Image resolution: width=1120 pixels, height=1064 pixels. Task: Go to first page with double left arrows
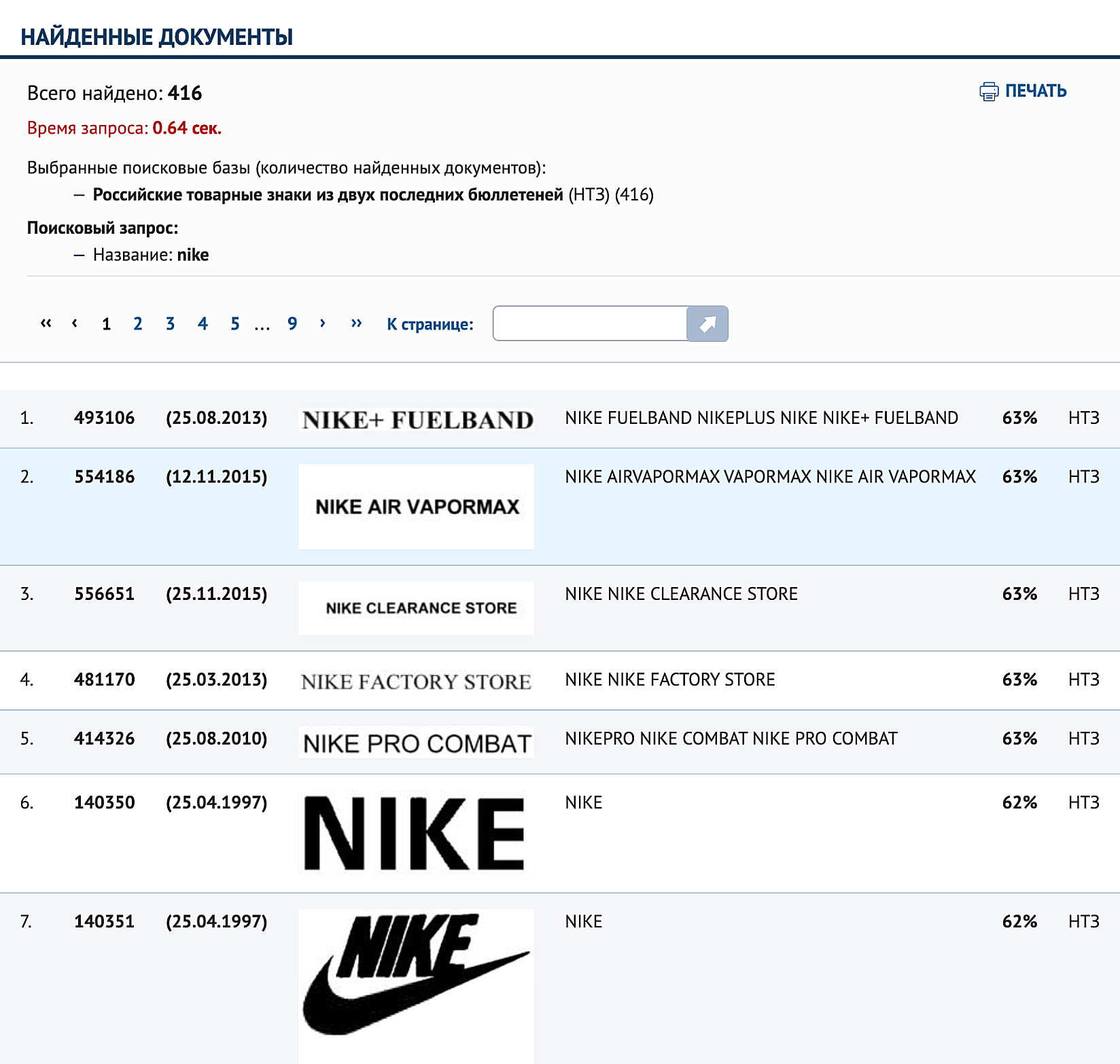click(46, 323)
